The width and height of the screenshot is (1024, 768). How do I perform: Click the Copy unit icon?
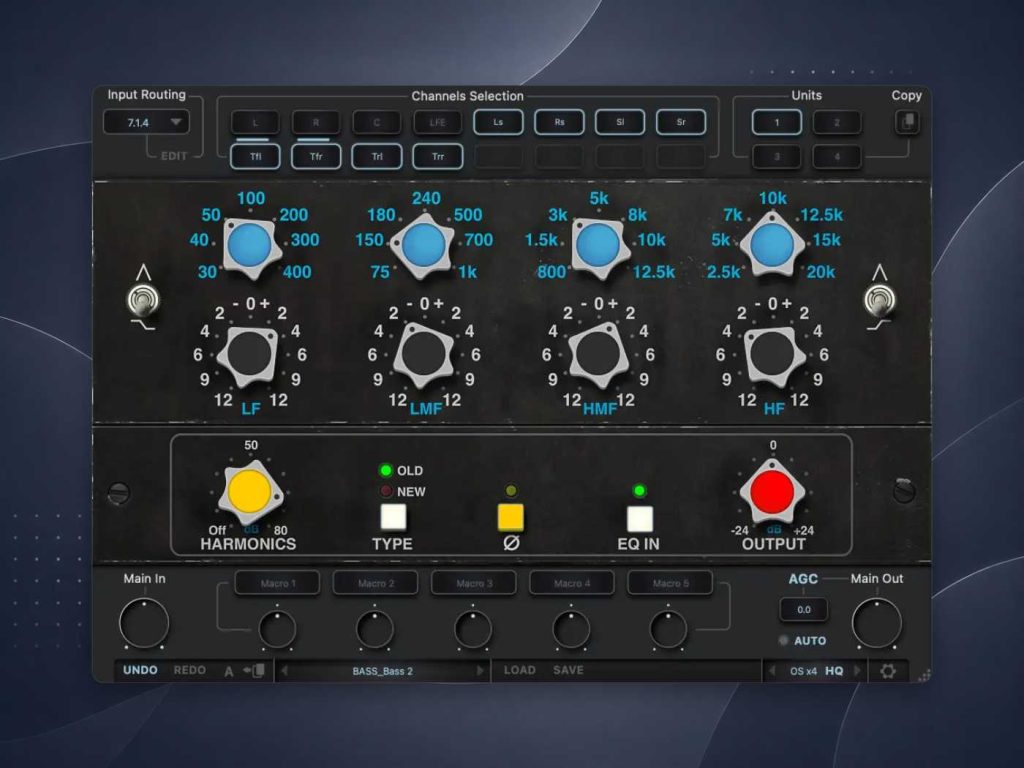[x=907, y=121]
